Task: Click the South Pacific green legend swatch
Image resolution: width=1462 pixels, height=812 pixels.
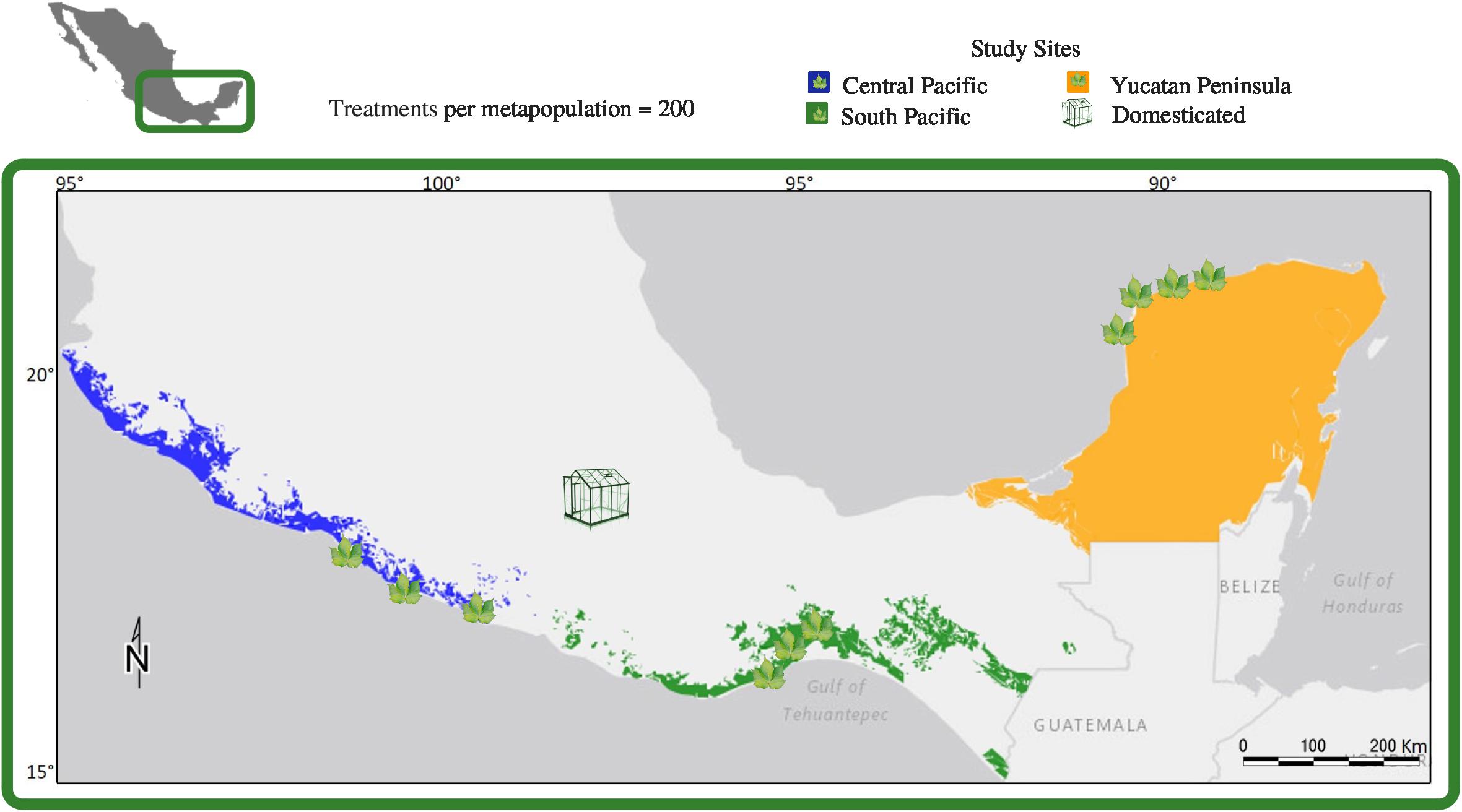Action: point(817,114)
